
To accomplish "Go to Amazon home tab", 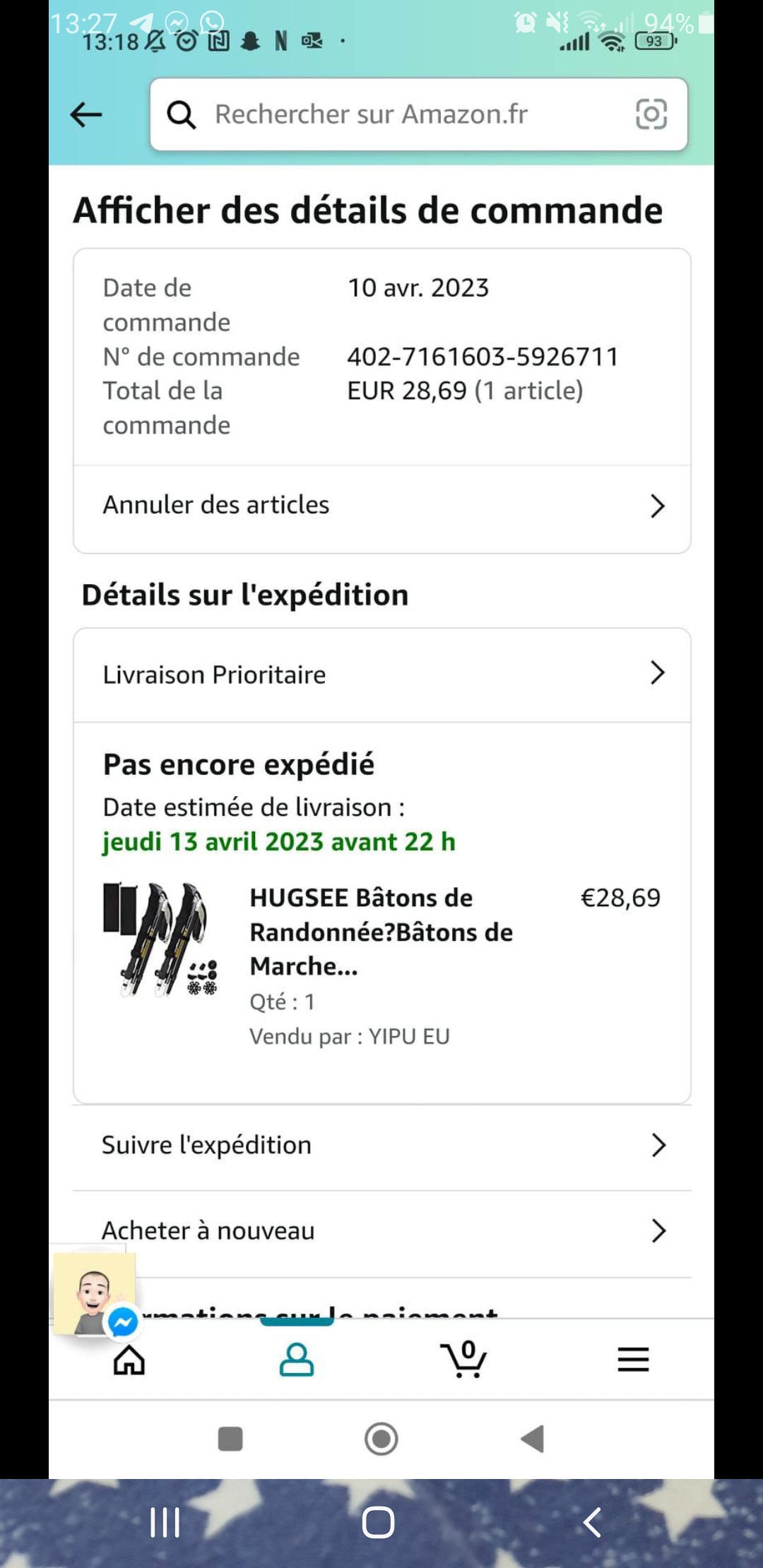I will tap(129, 1359).
